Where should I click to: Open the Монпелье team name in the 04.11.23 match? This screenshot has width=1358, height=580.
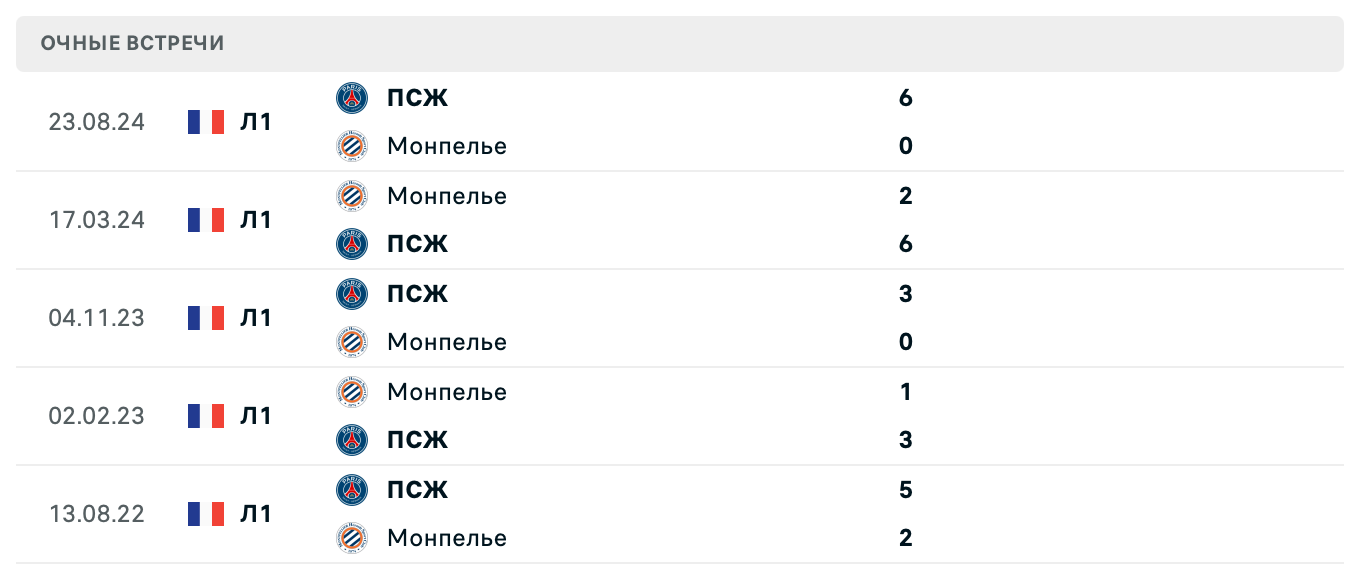pyautogui.click(x=446, y=342)
